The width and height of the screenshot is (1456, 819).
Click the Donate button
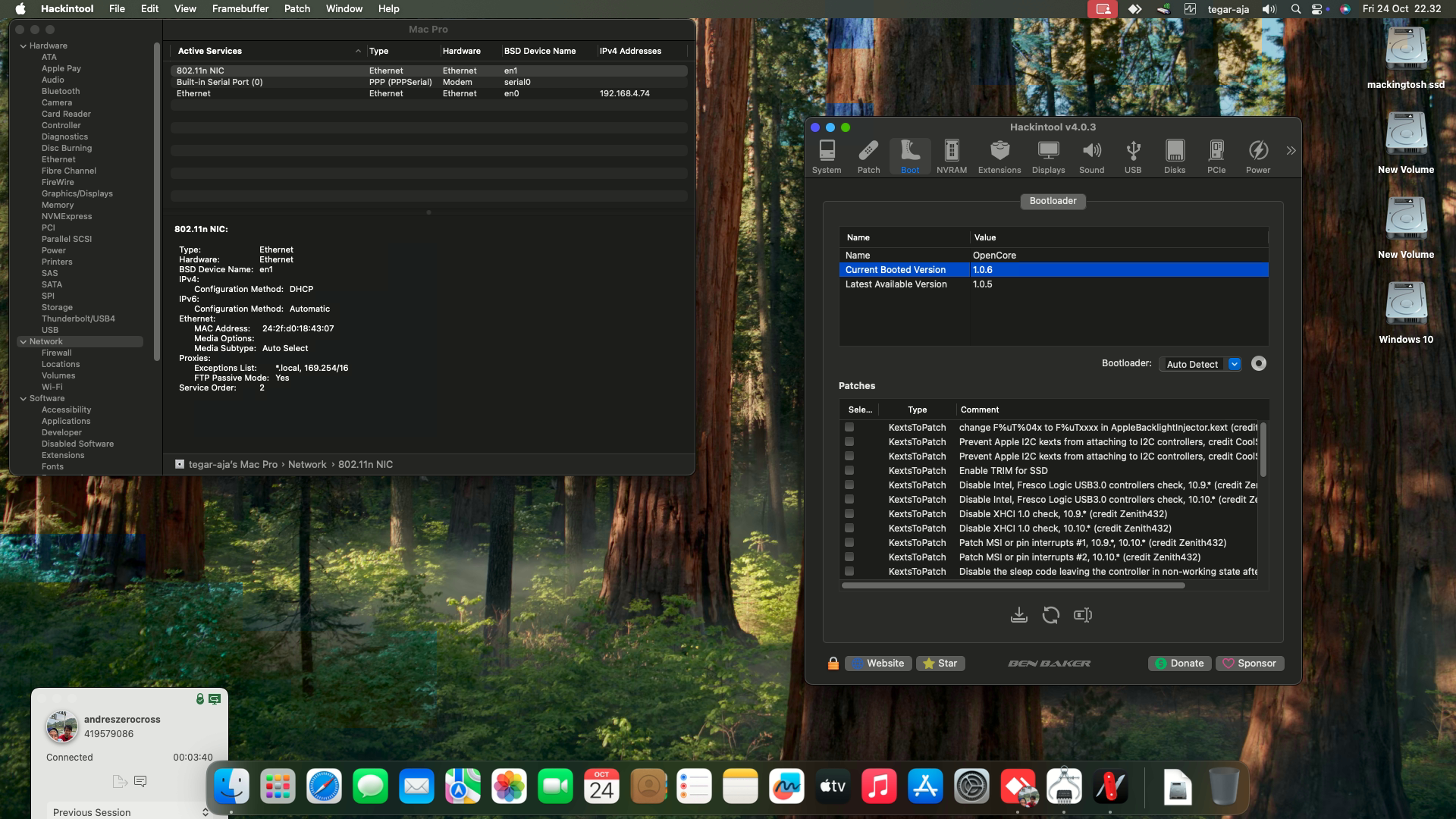coord(1179,664)
